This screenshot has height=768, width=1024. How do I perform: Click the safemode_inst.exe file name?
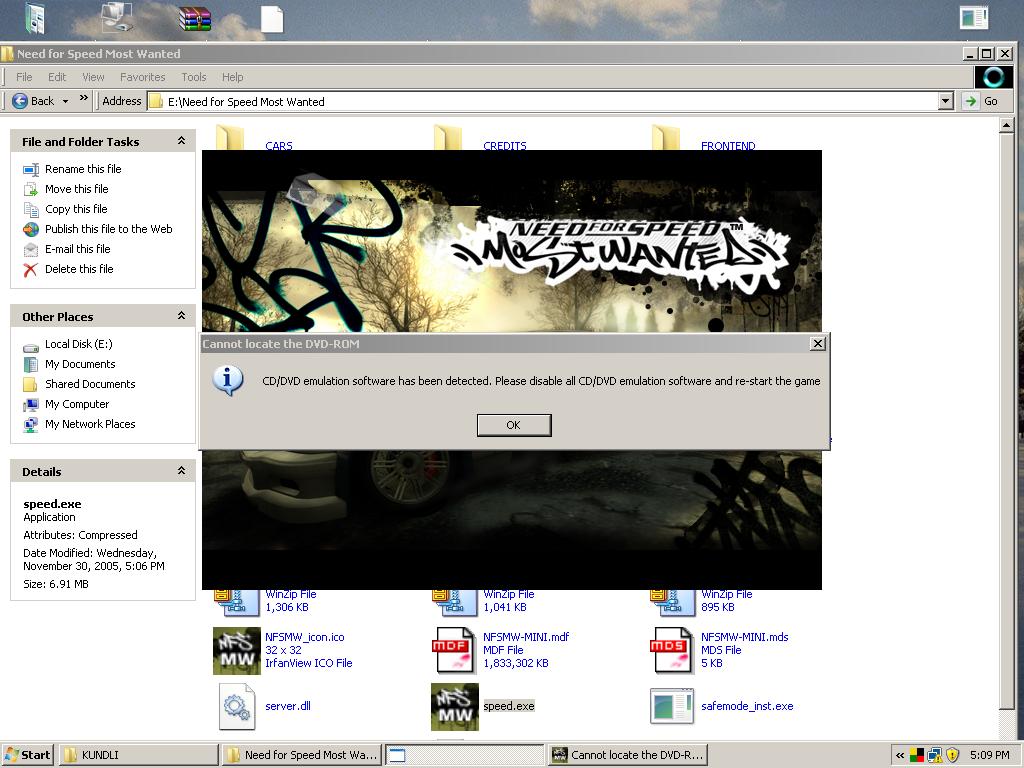pos(747,706)
